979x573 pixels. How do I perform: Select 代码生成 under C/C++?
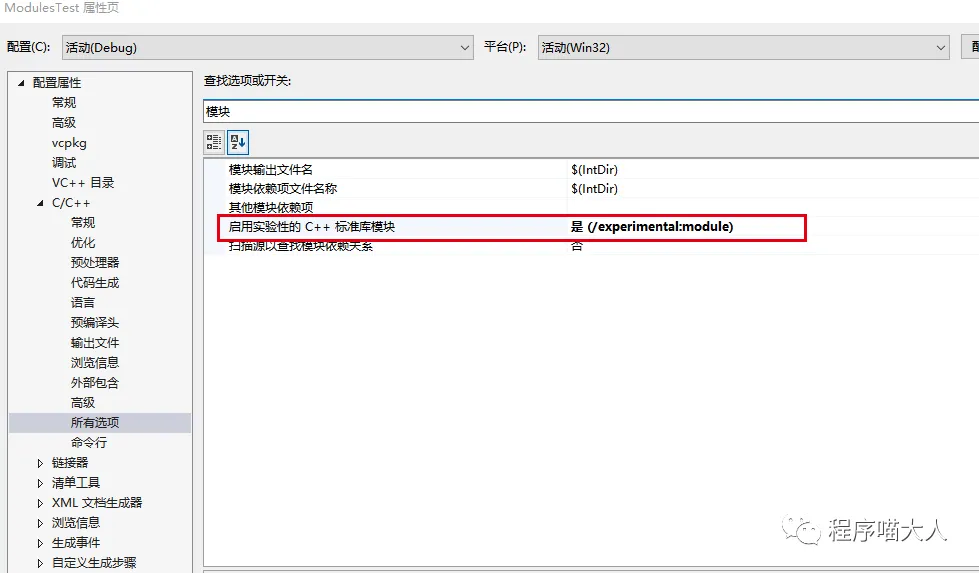[x=95, y=283]
